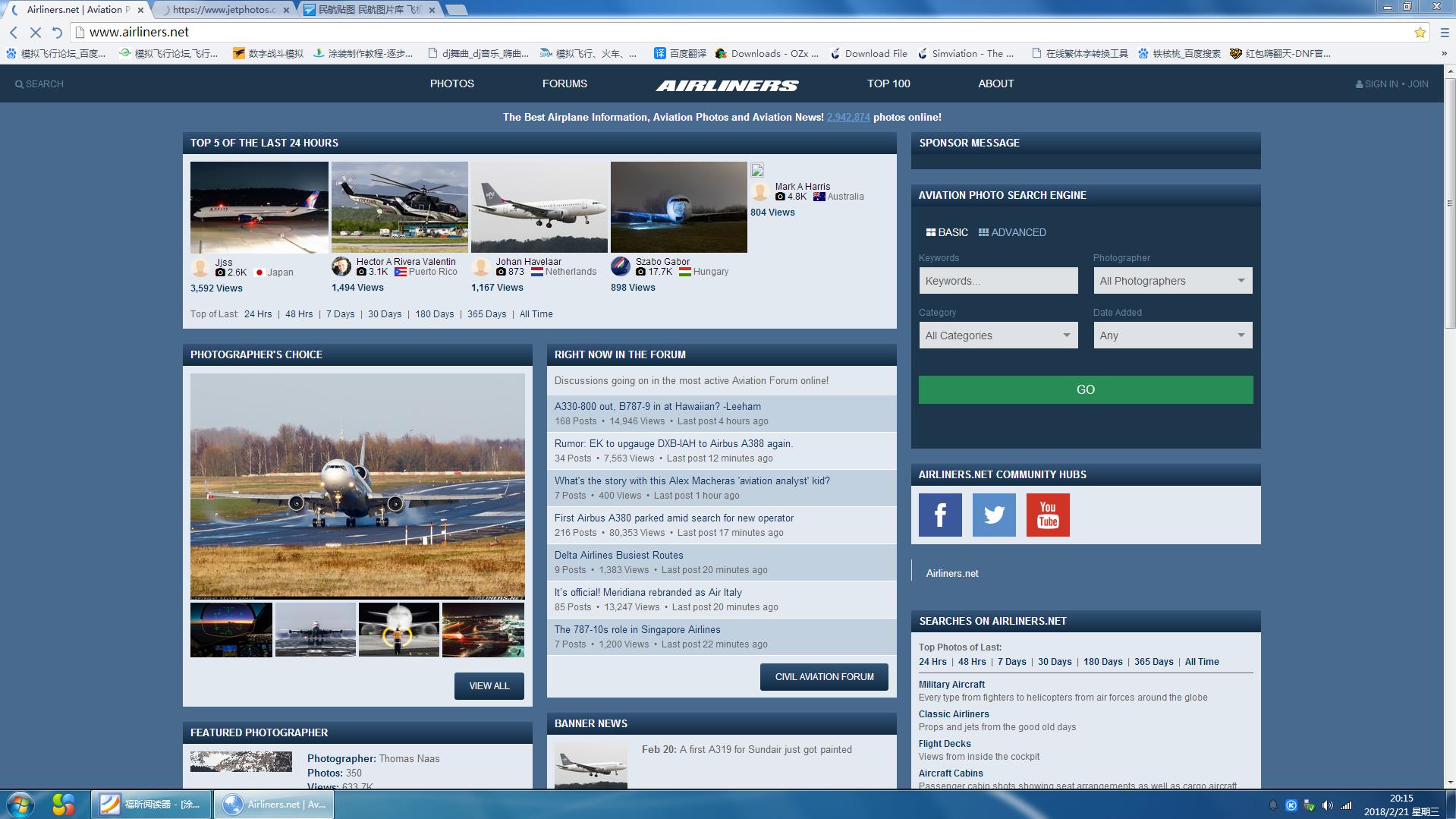Viewport: 1456px width, 819px height.
Task: Select the ADVANCED search mode
Action: click(1012, 232)
